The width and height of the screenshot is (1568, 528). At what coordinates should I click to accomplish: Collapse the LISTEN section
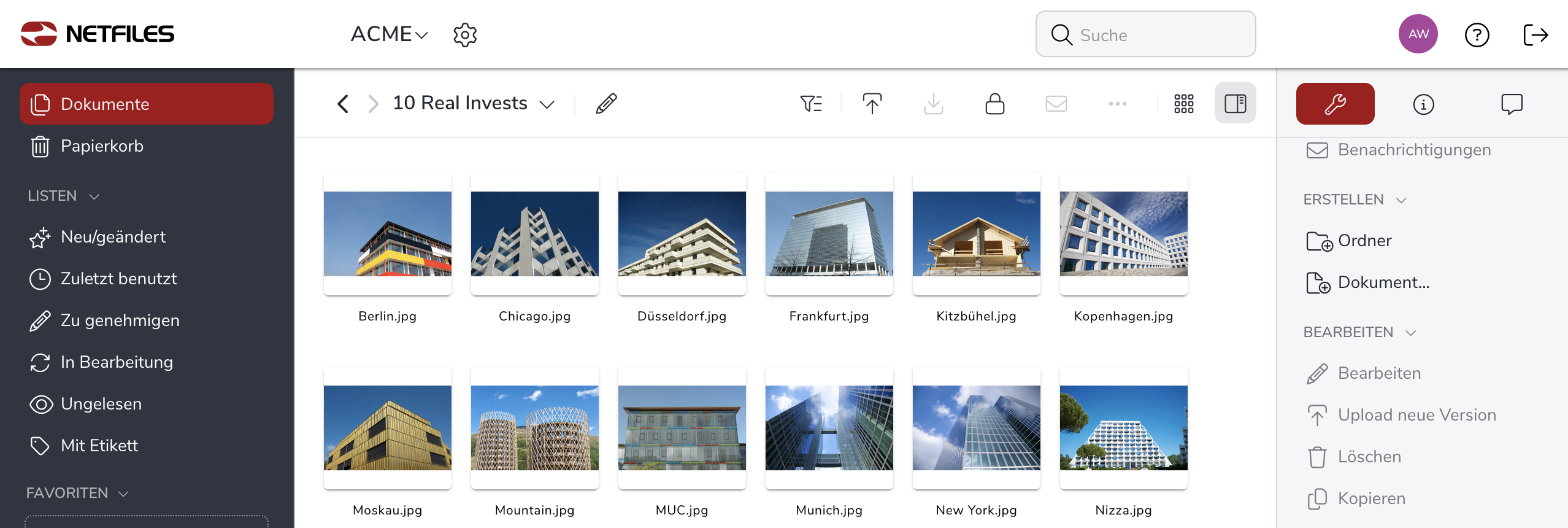[x=64, y=196]
